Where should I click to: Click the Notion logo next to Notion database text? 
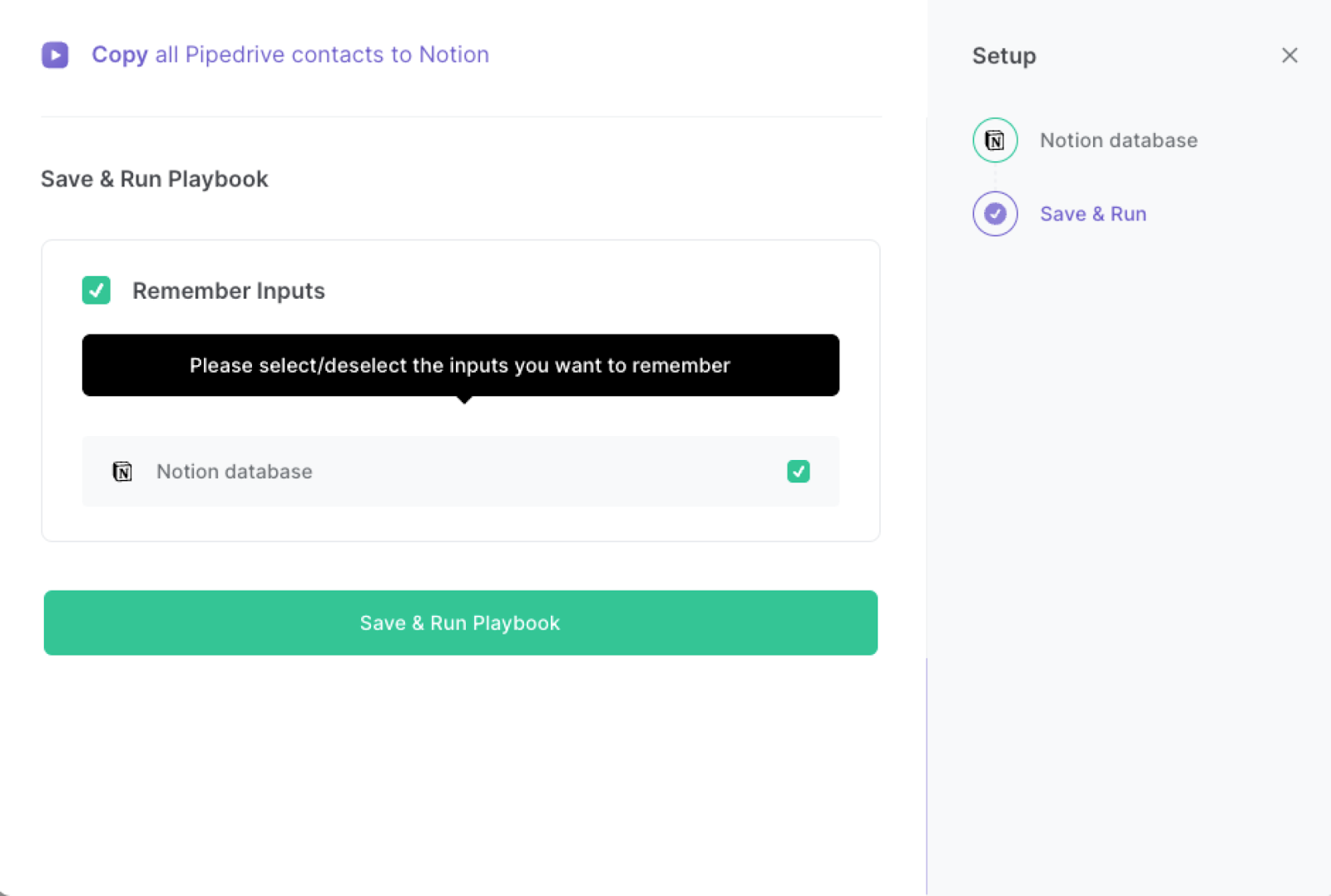[x=122, y=471]
